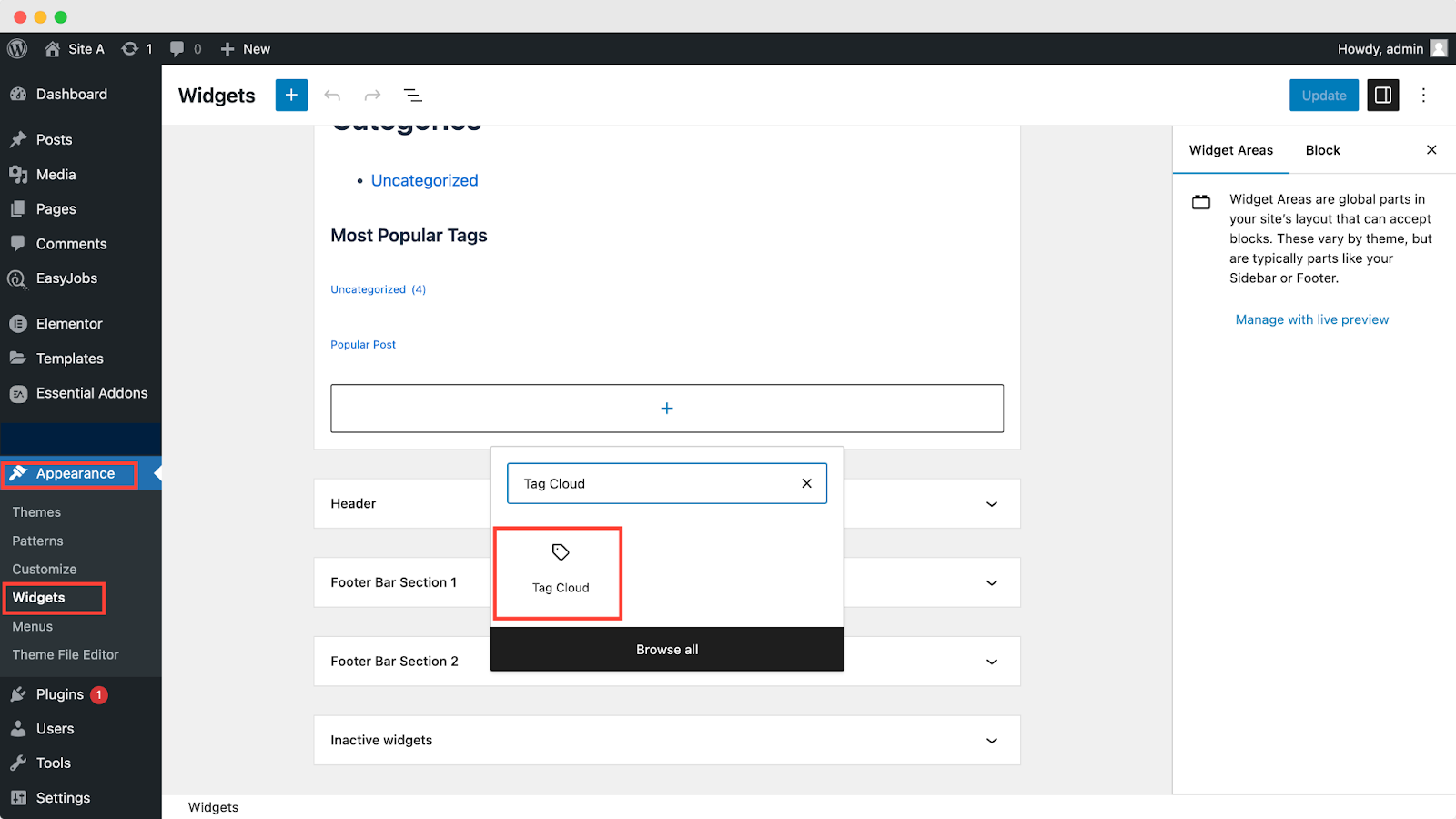Click the Widget Areas calendar-style icon
The image size is (1456, 819).
(x=1201, y=201)
